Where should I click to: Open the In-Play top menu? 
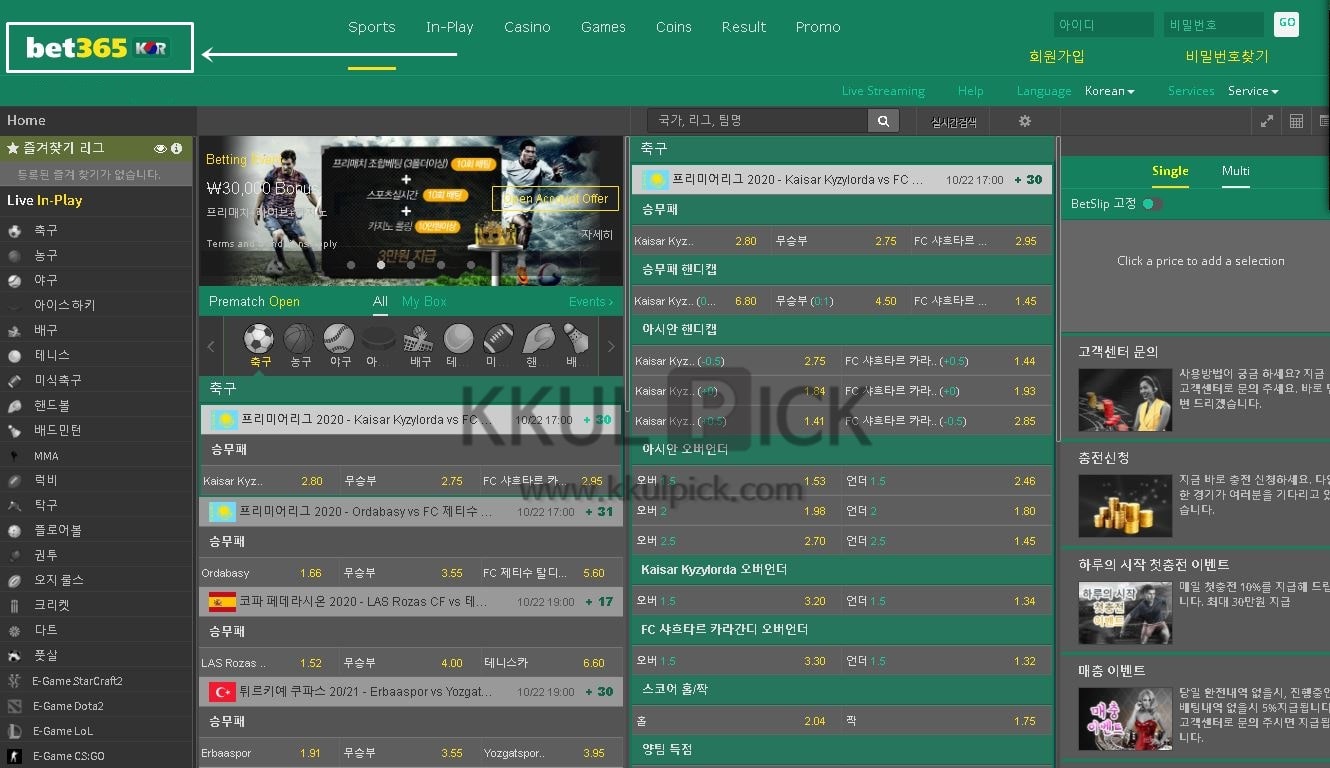coord(450,27)
